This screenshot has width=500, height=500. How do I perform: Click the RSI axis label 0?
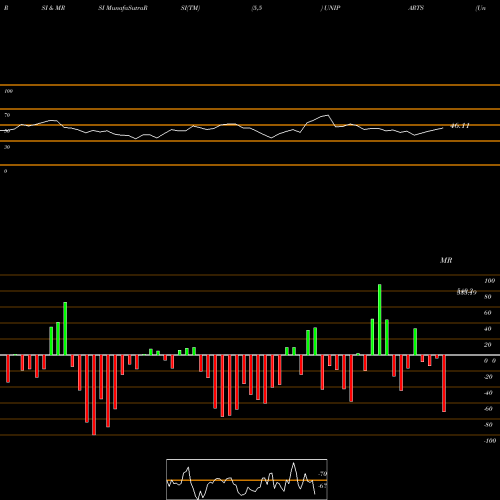point(5,171)
